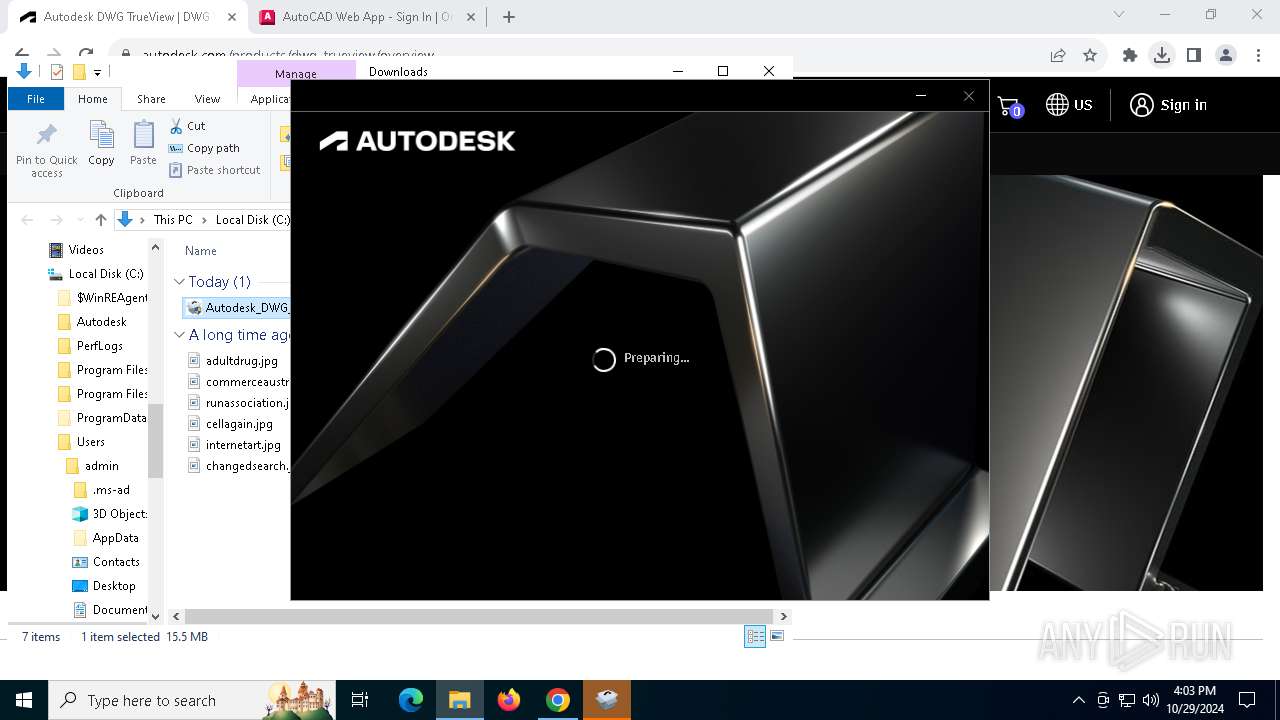Screen dimensions: 1280x720
Task: Show hidden system tray icons
Action: pos(1078,700)
